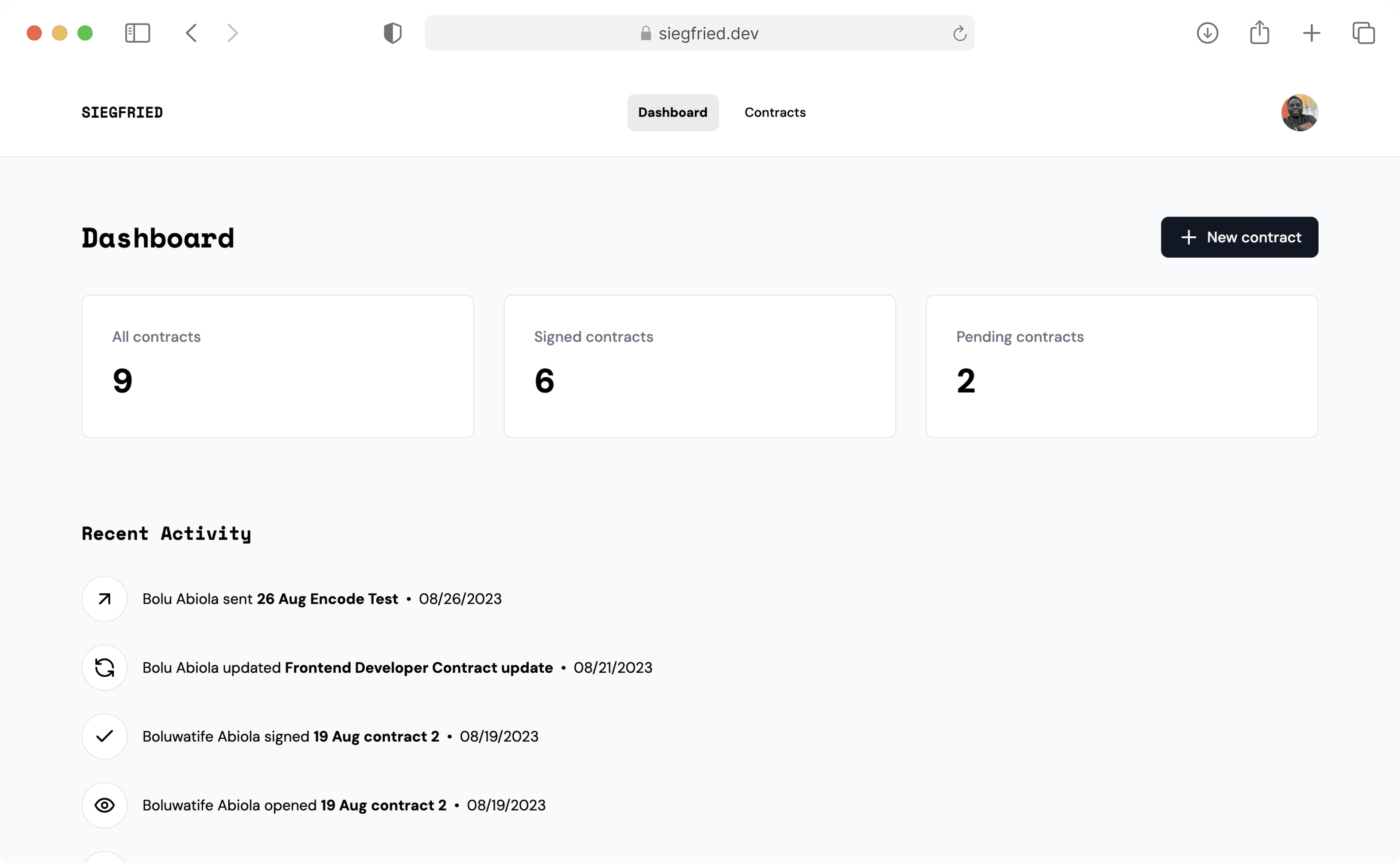The height and width of the screenshot is (863, 1400).
Task: Click the update icon next to Frontend Developer Contract
Action: [104, 667]
